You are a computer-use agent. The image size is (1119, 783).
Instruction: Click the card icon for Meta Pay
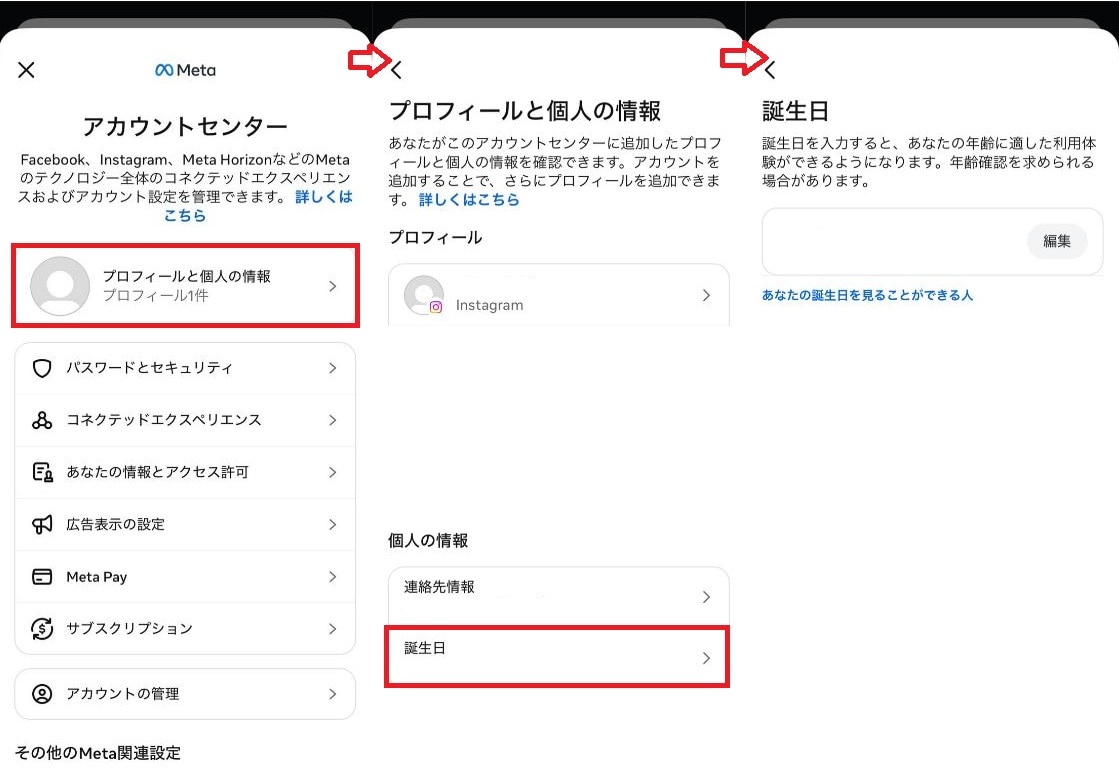click(x=42, y=577)
